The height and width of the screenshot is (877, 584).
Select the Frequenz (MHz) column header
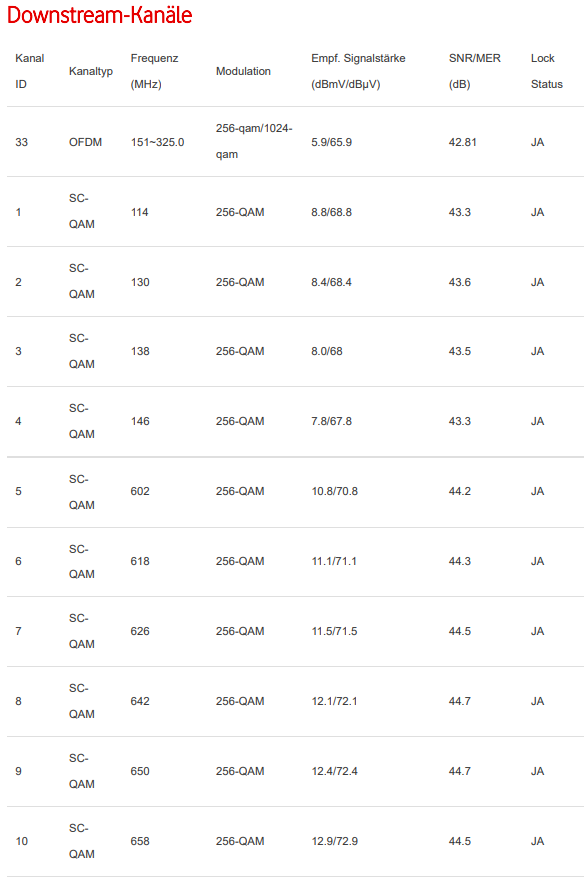tap(154, 71)
